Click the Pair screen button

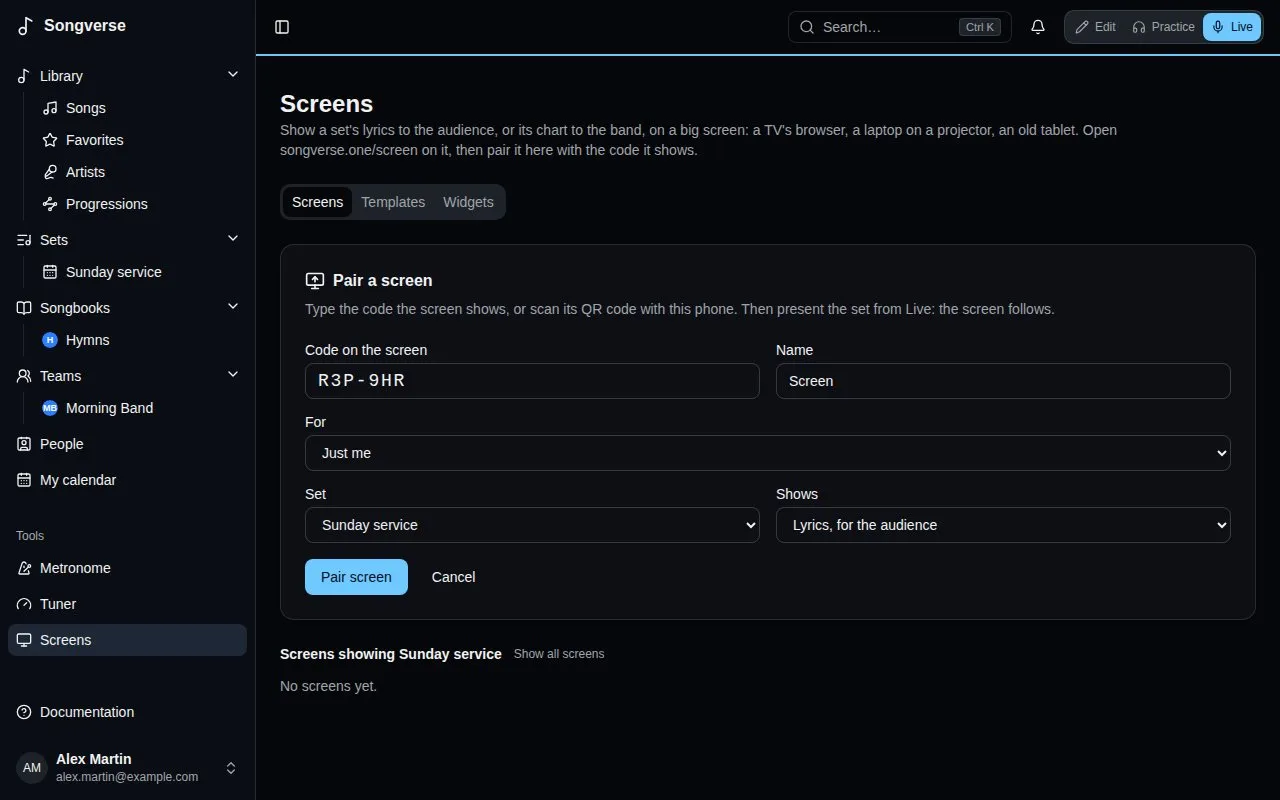(x=356, y=577)
